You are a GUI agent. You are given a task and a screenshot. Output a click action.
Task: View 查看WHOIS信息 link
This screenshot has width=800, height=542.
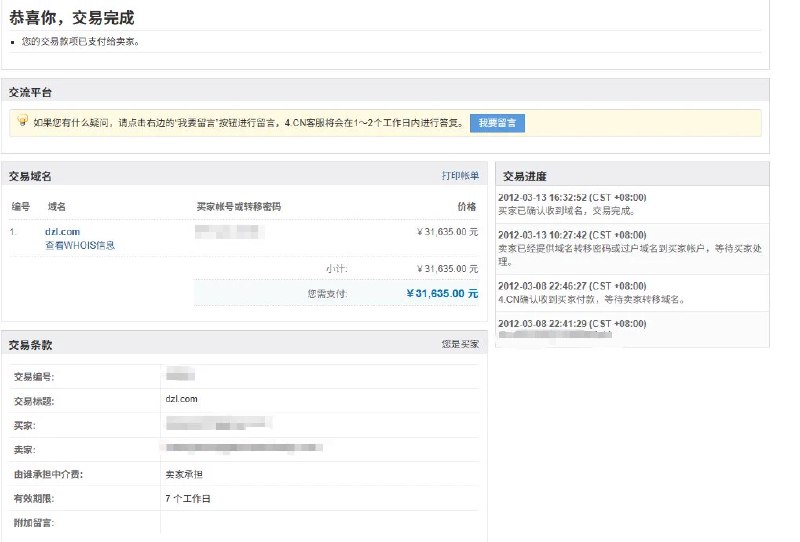click(x=80, y=245)
